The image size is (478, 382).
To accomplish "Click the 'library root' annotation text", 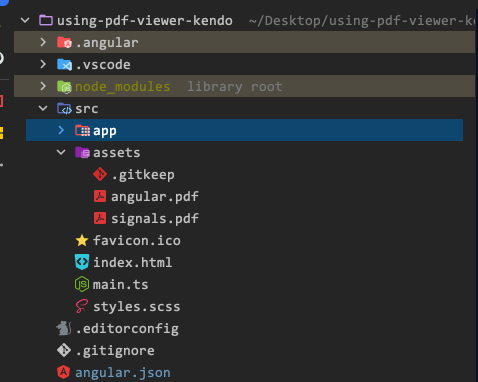I will 235,87.
